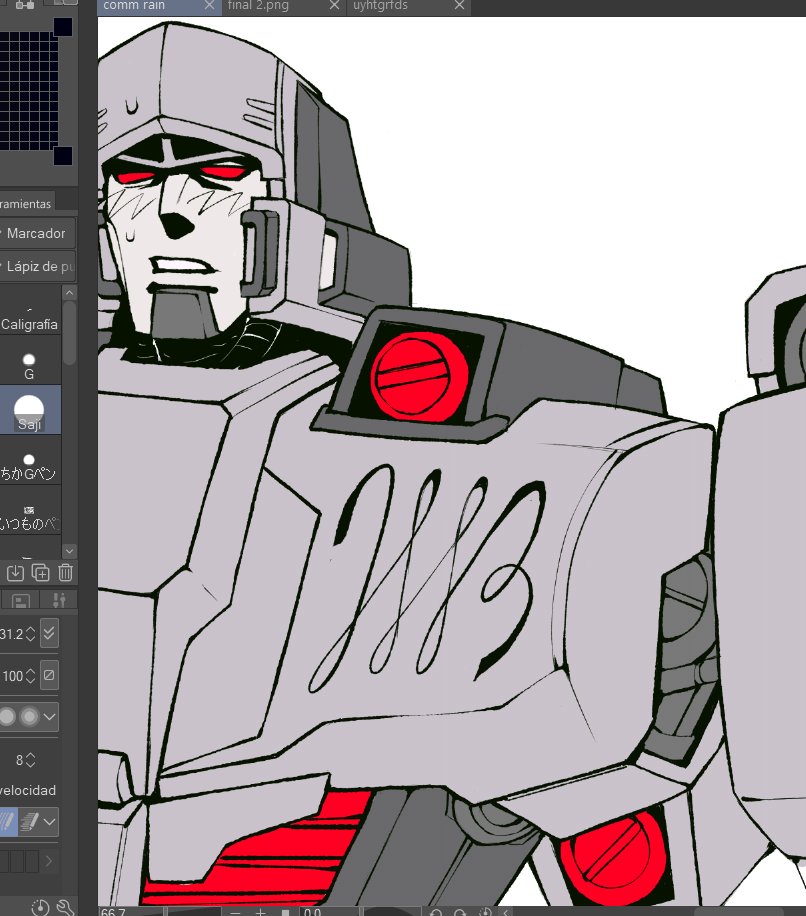Rotate canvas right icon in status bar

[460, 912]
